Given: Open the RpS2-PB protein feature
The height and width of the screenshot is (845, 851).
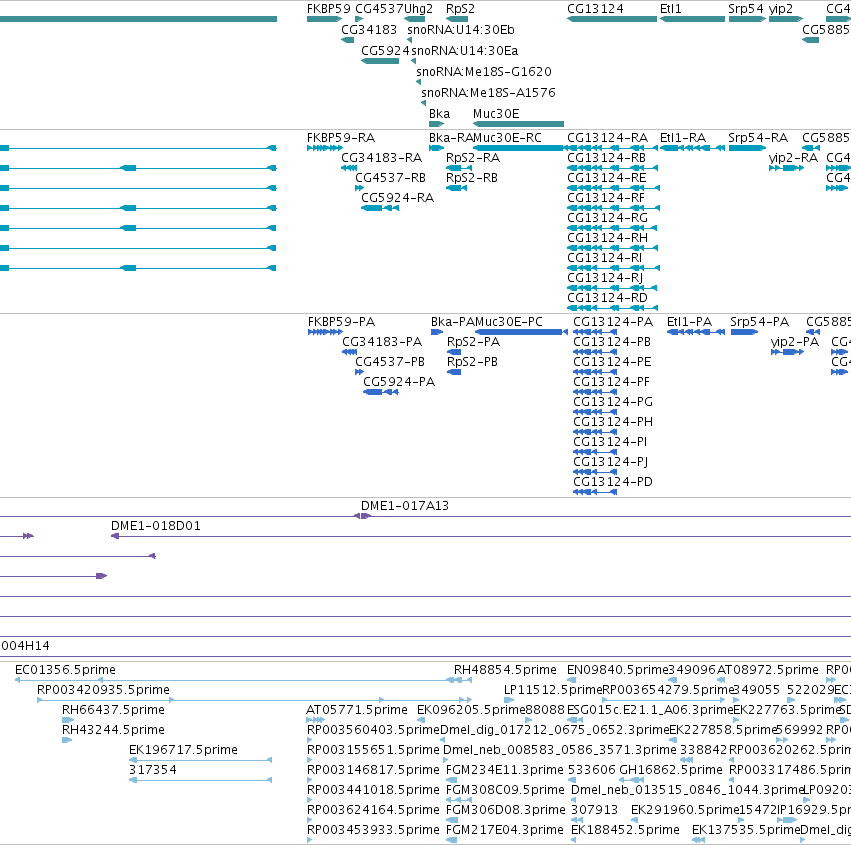Looking at the screenshot, I should tap(454, 372).
